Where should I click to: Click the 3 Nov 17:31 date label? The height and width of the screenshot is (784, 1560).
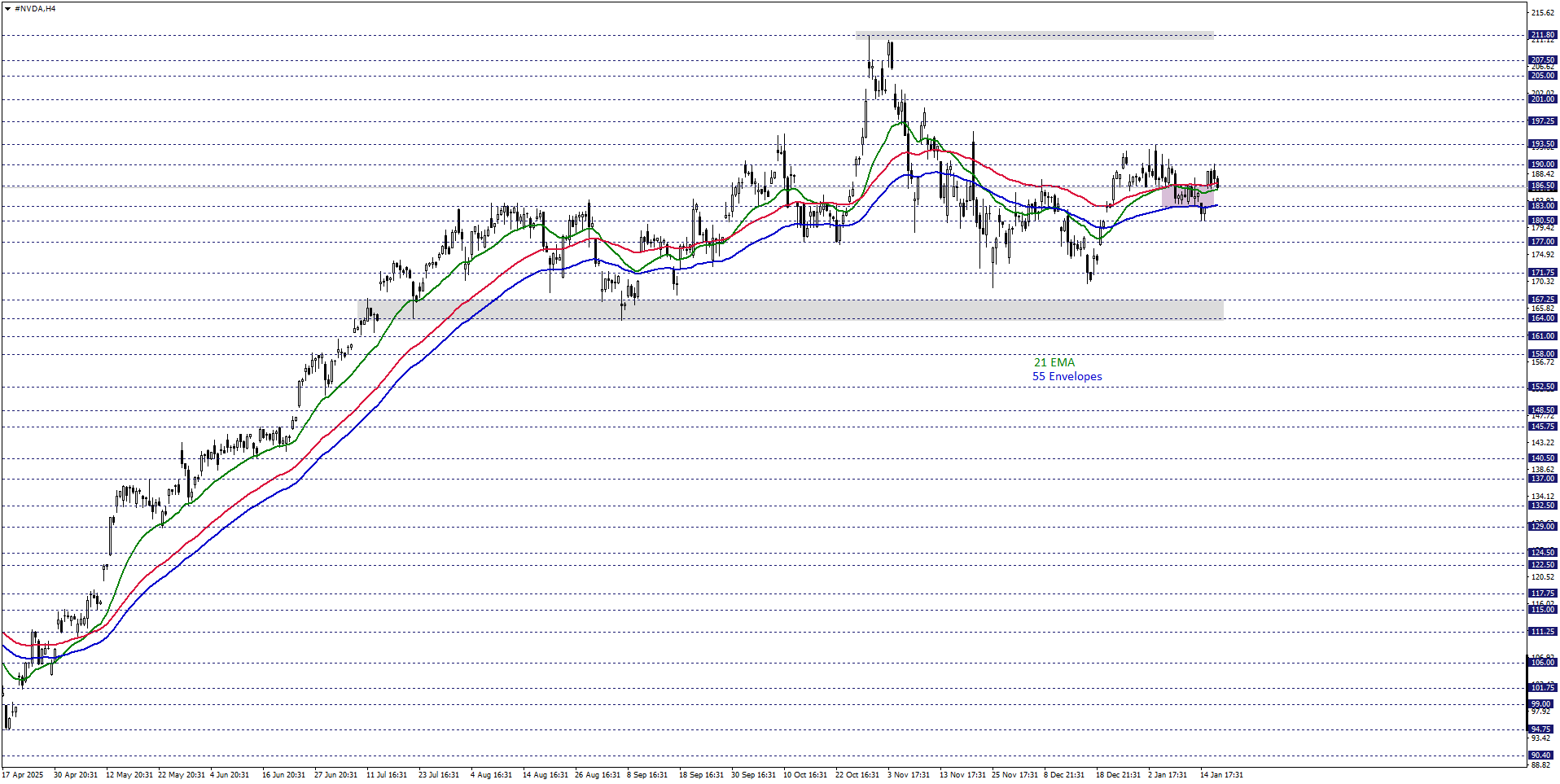[x=908, y=775]
